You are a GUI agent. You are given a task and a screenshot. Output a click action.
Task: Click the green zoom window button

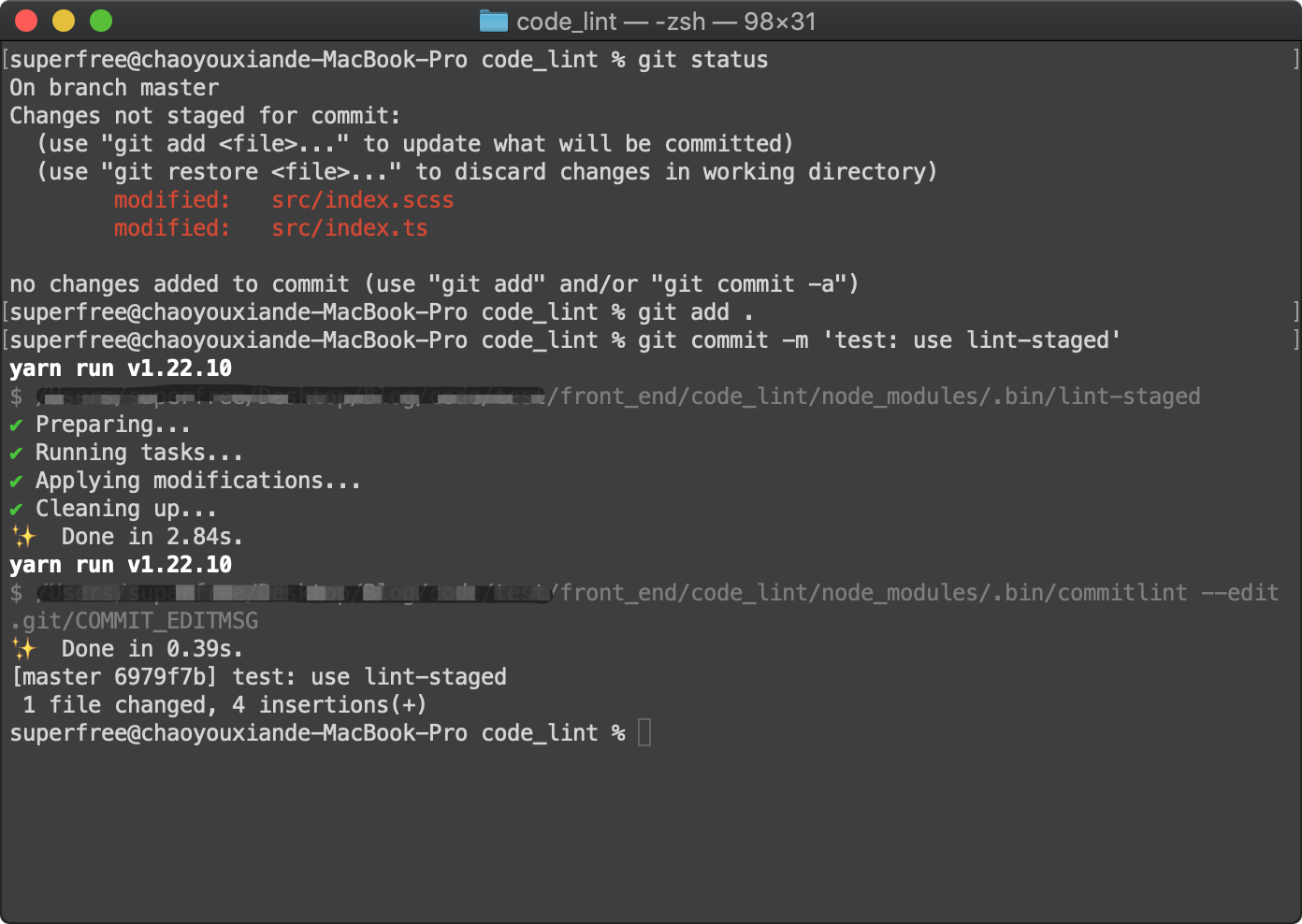[101, 21]
